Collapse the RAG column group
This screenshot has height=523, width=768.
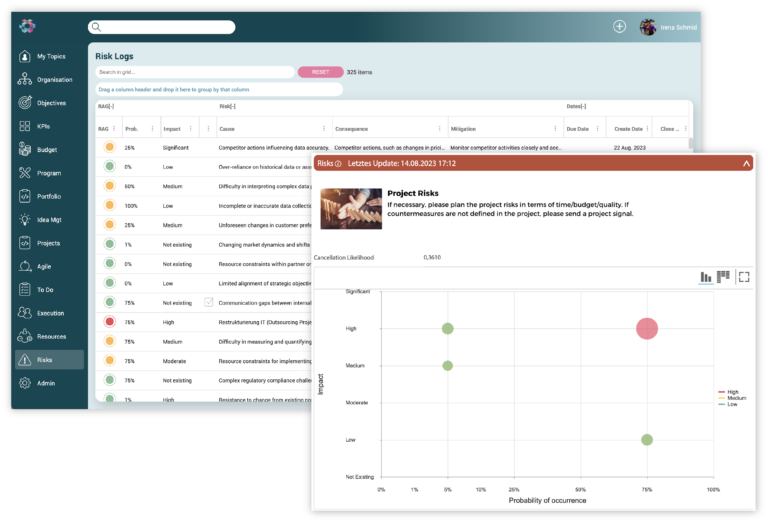105,106
